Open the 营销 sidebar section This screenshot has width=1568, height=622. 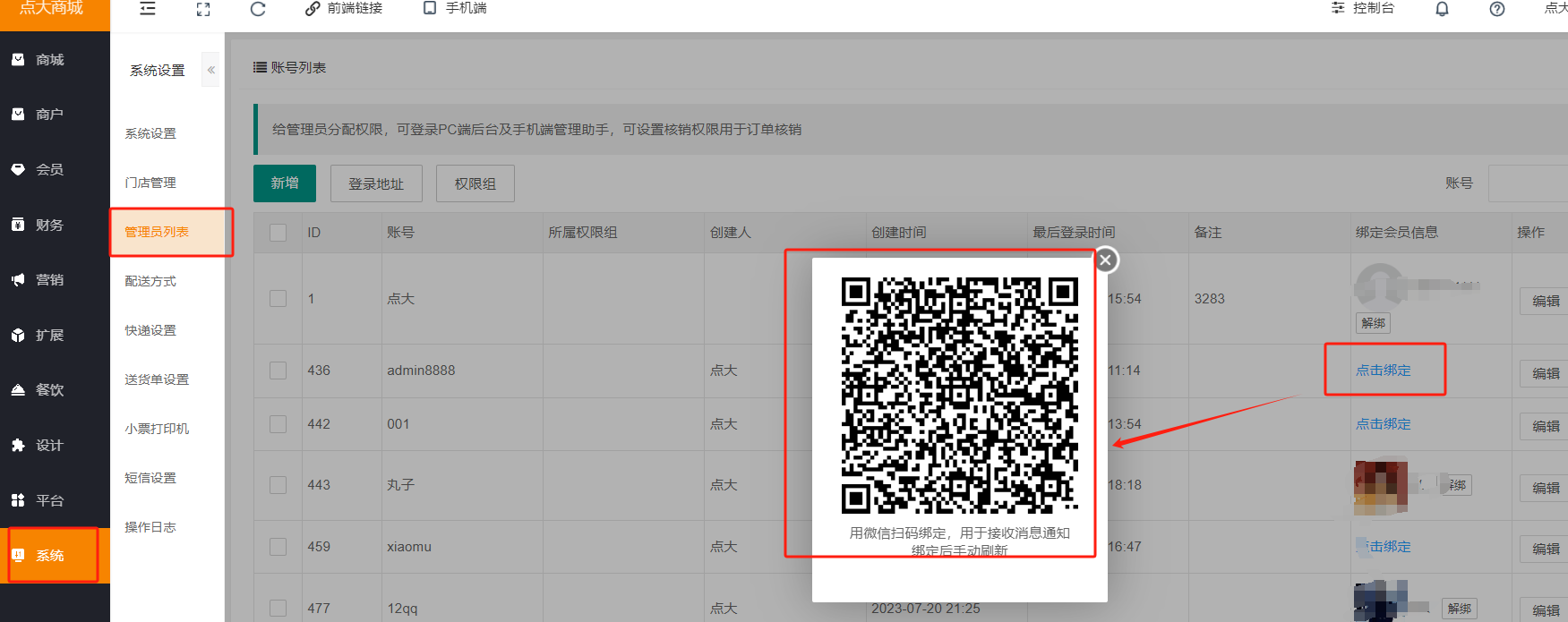point(55,279)
